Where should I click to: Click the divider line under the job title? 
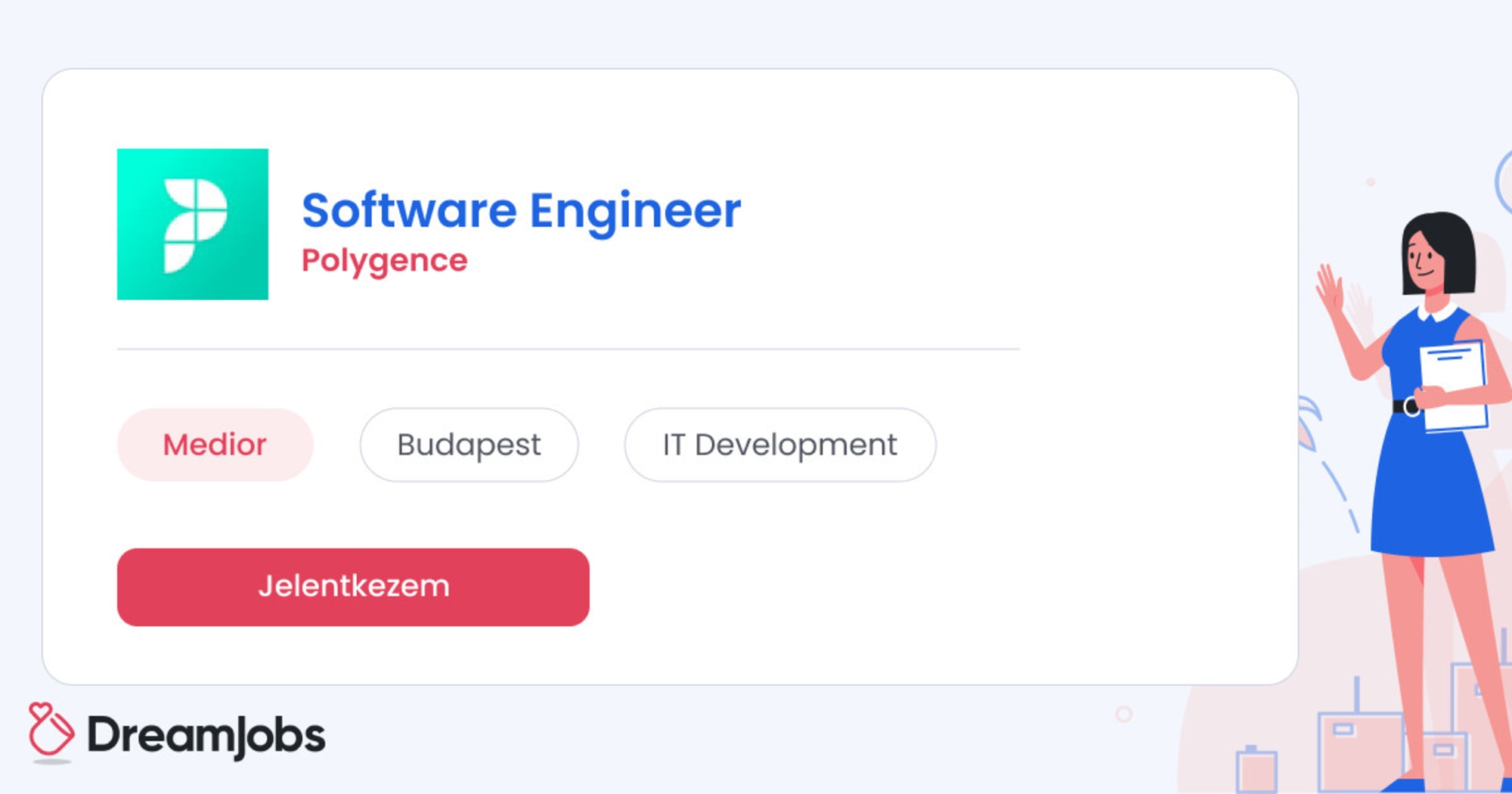567,349
